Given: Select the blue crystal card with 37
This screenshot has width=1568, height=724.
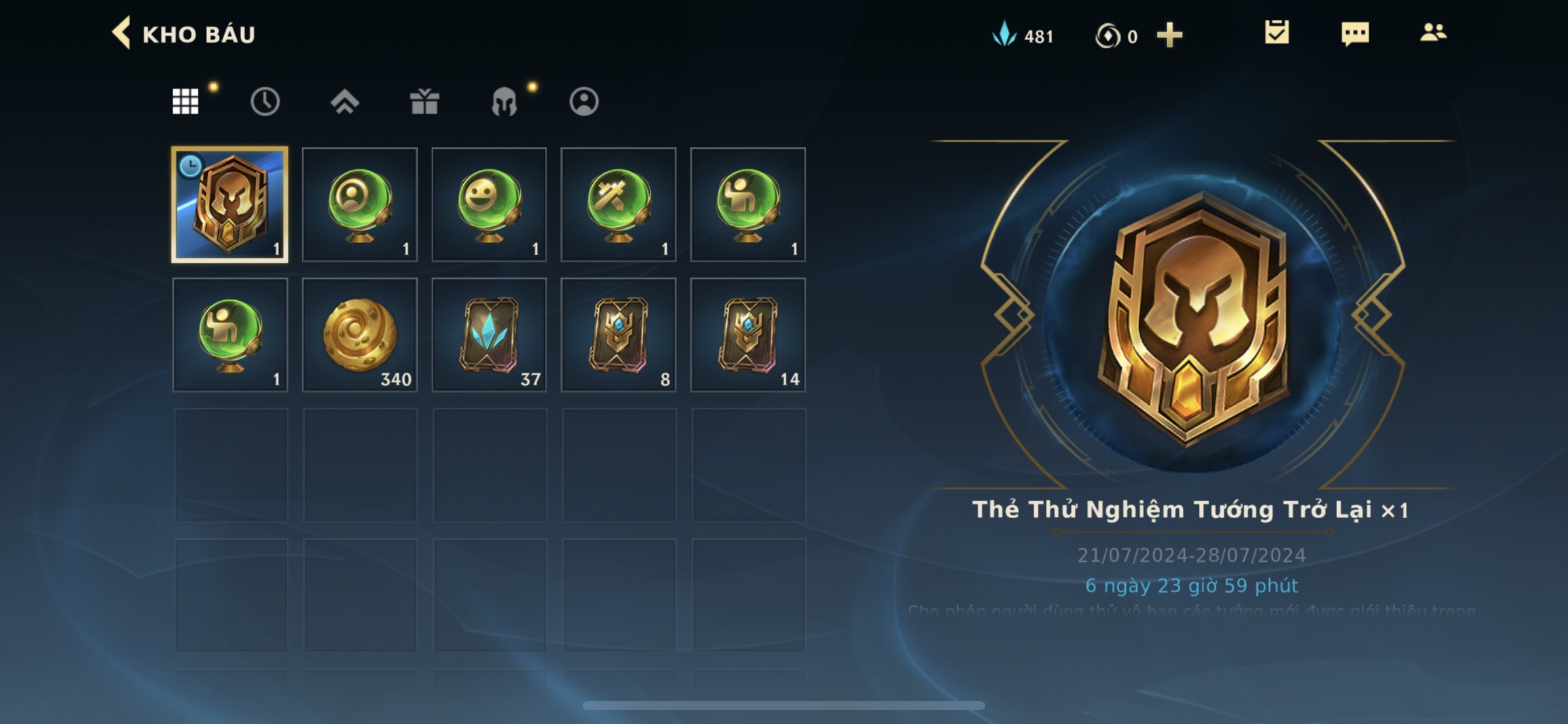Looking at the screenshot, I should tap(489, 335).
